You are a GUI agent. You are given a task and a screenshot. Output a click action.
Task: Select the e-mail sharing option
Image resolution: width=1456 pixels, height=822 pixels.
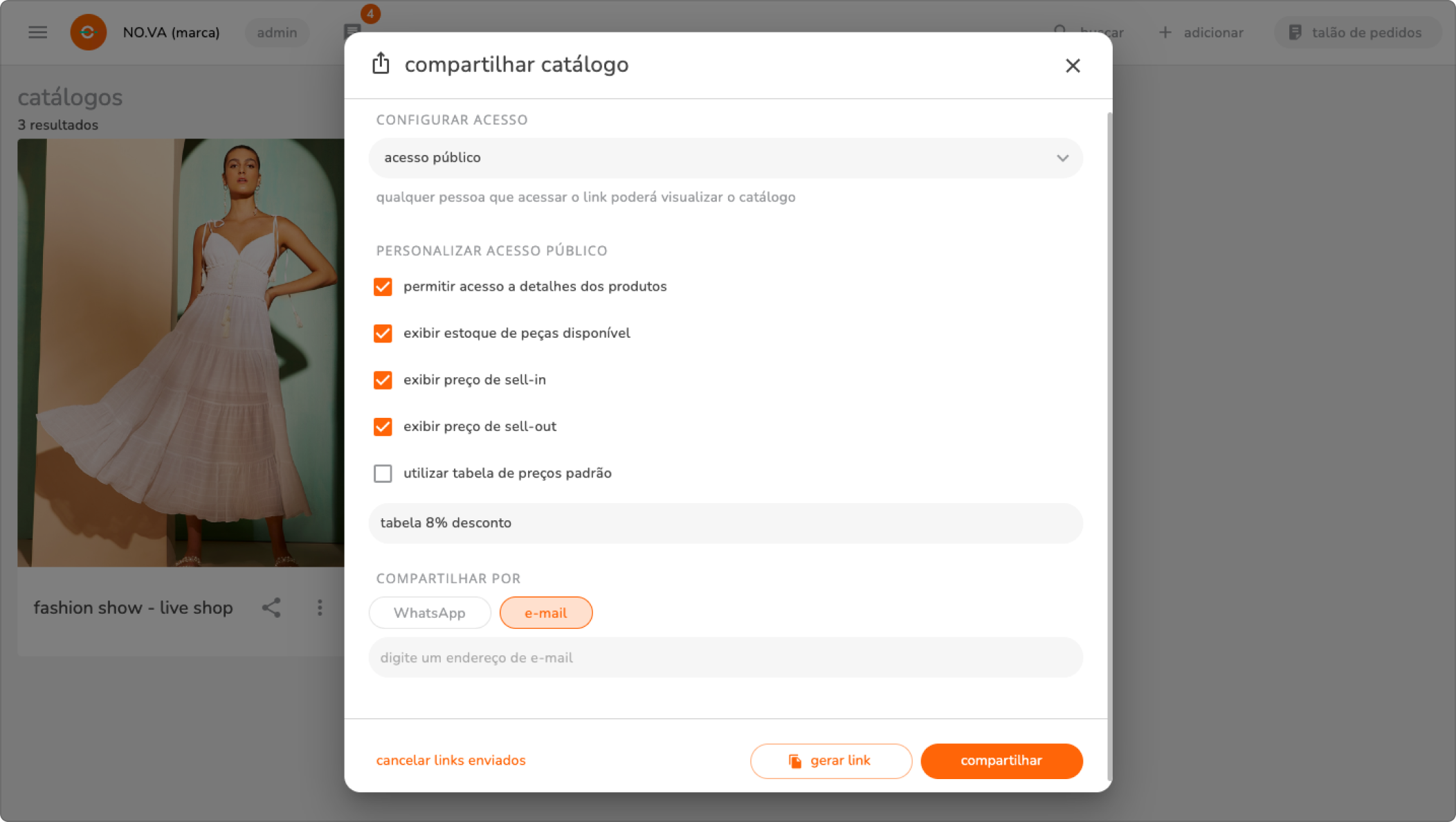546,613
